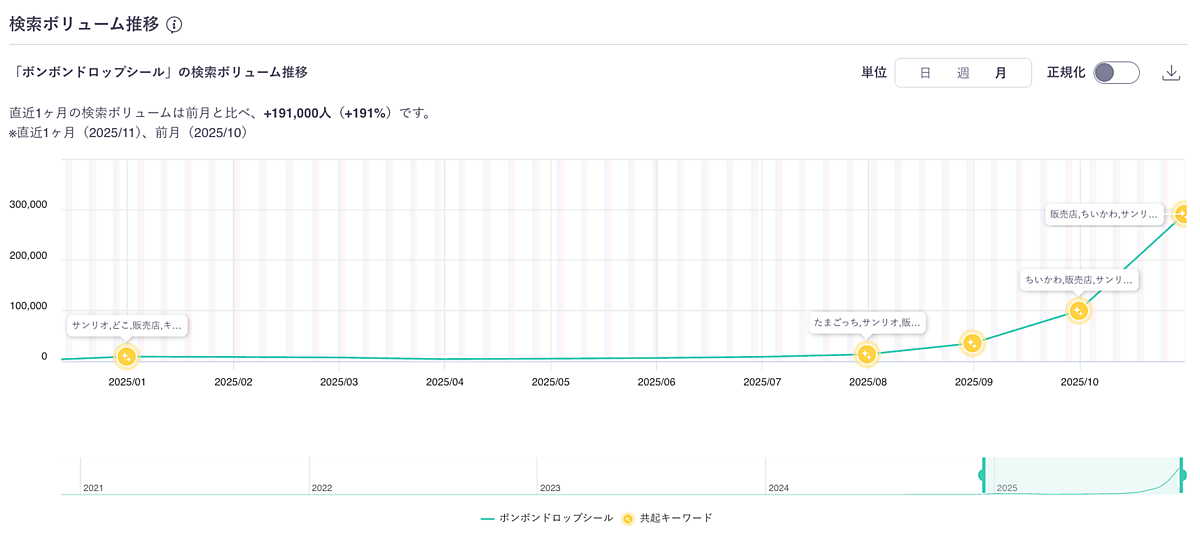Expand the 販売店,ちいかわ,サンリ keyword tooltip
Viewport: 1200px width, 547px height.
(1104, 214)
